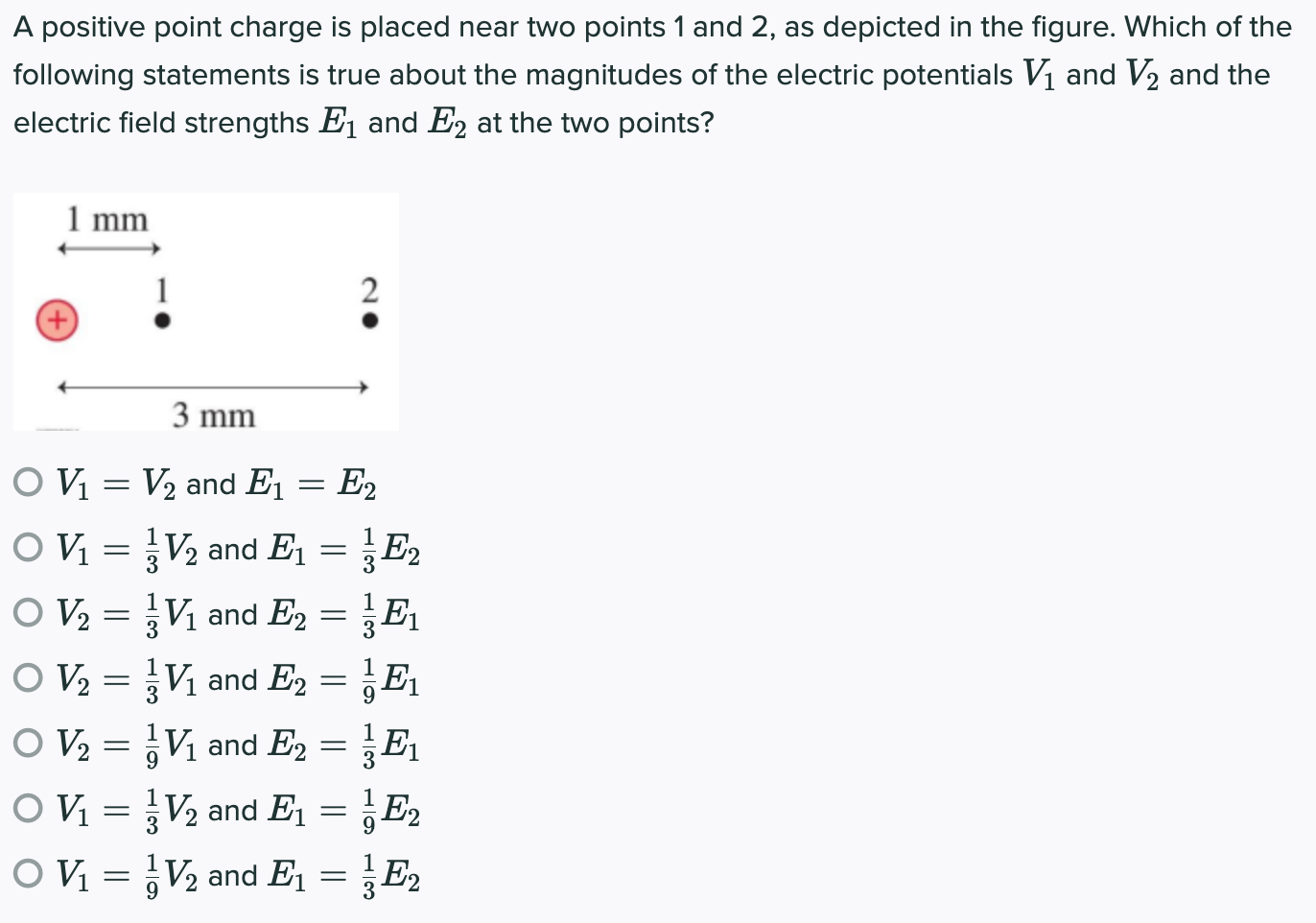Image resolution: width=1316 pixels, height=923 pixels.
Task: Select answer V₂ = ⅑V₁ and E₂ = ⅓E₁
Action: 28,744
